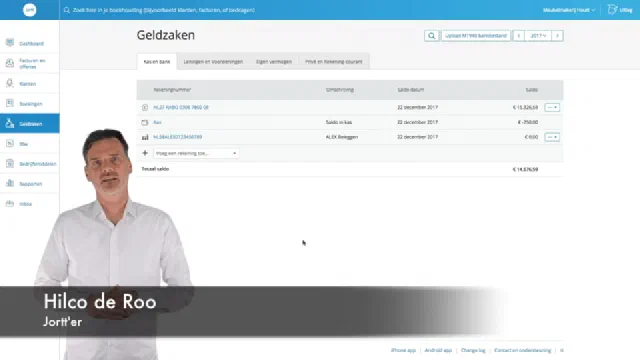Click the plus icon to add an account
The image size is (640, 360).
click(x=145, y=153)
